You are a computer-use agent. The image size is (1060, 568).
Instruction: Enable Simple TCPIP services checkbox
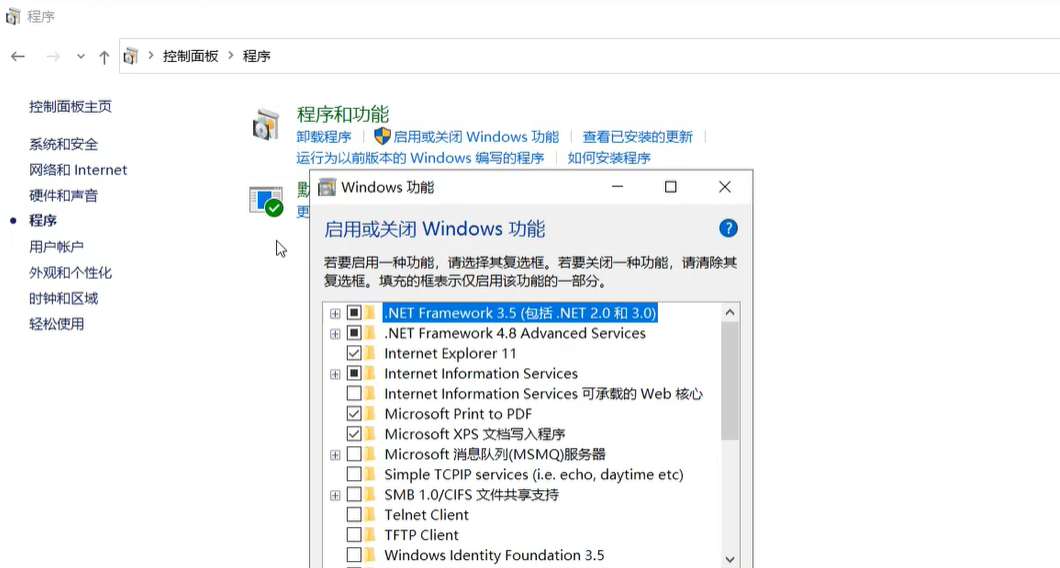[x=354, y=474]
